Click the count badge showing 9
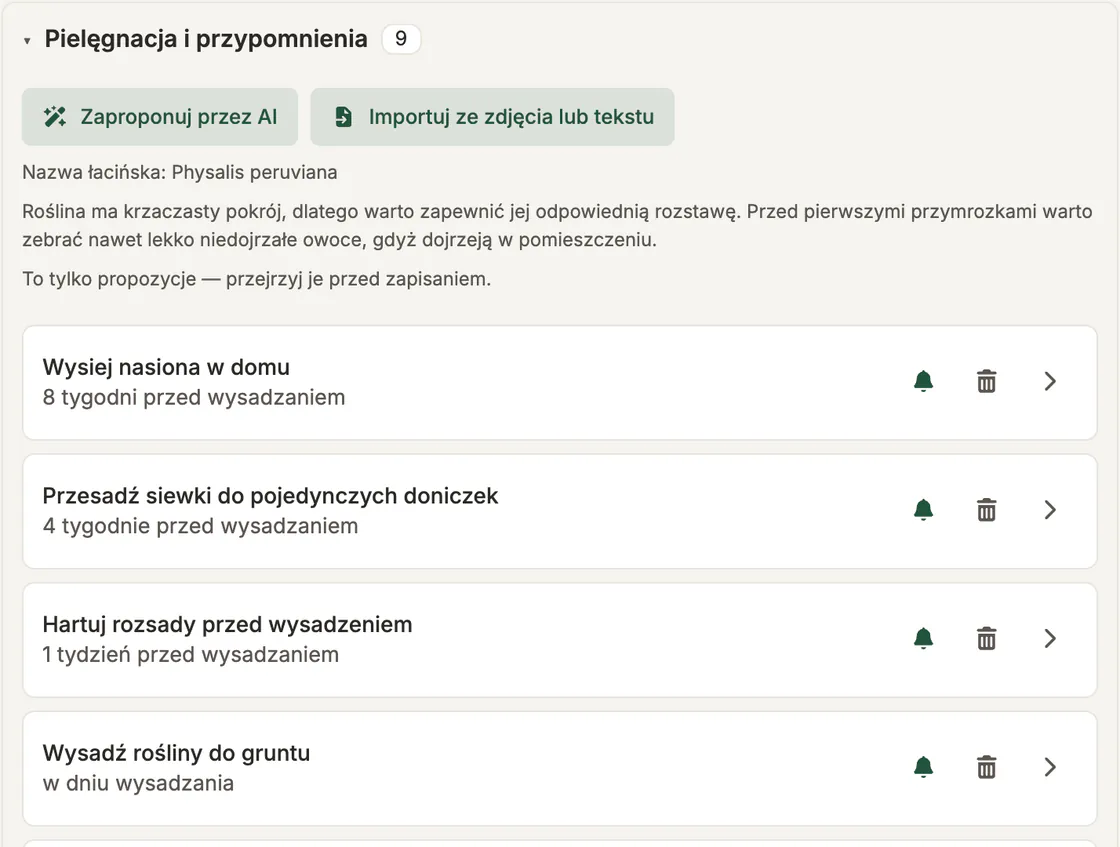1120x847 pixels. pyautogui.click(x=401, y=39)
